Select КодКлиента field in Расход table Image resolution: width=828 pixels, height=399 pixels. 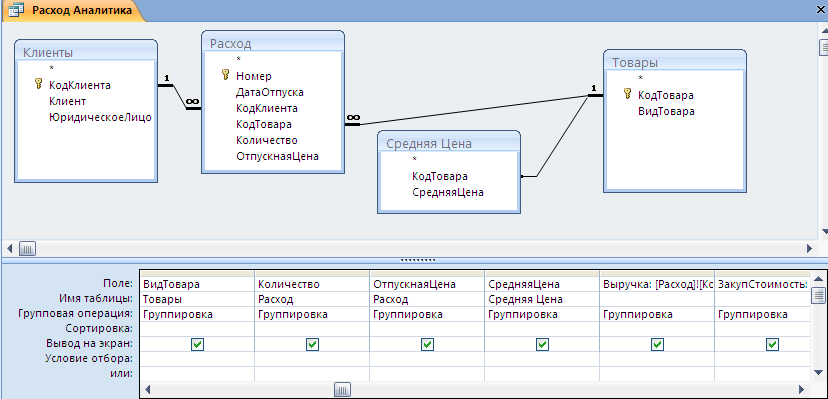click(x=267, y=108)
